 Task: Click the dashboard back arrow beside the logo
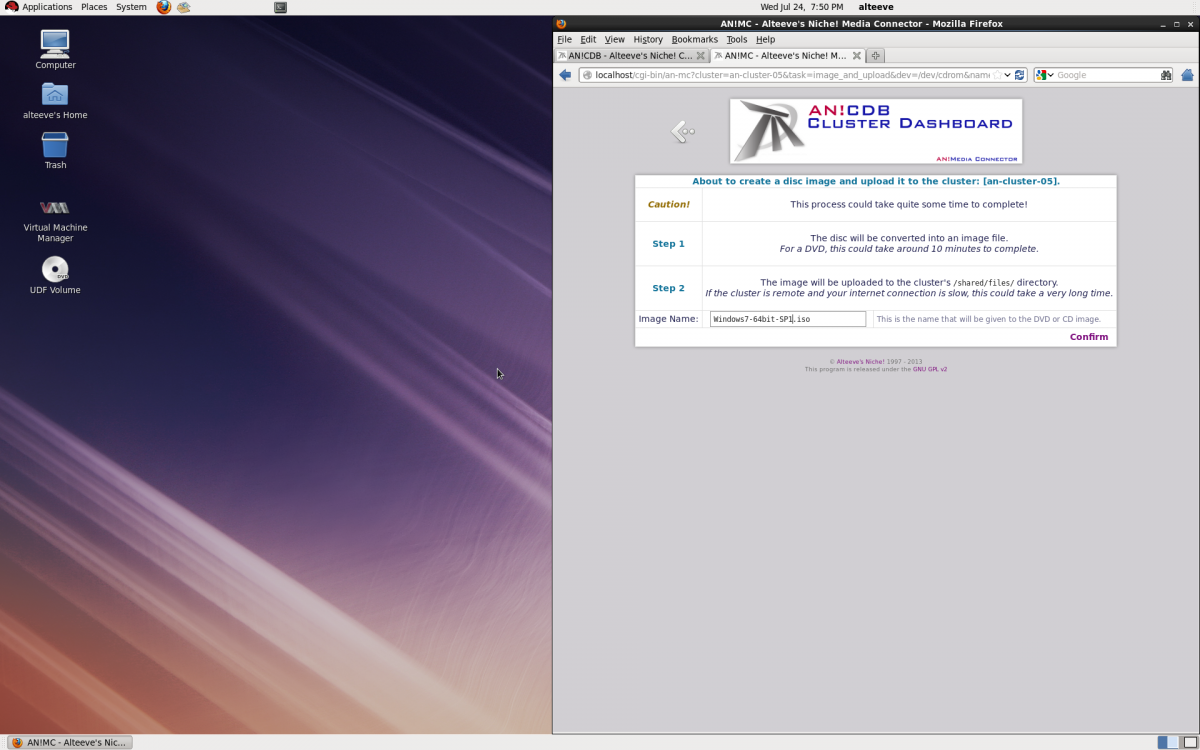click(x=682, y=131)
